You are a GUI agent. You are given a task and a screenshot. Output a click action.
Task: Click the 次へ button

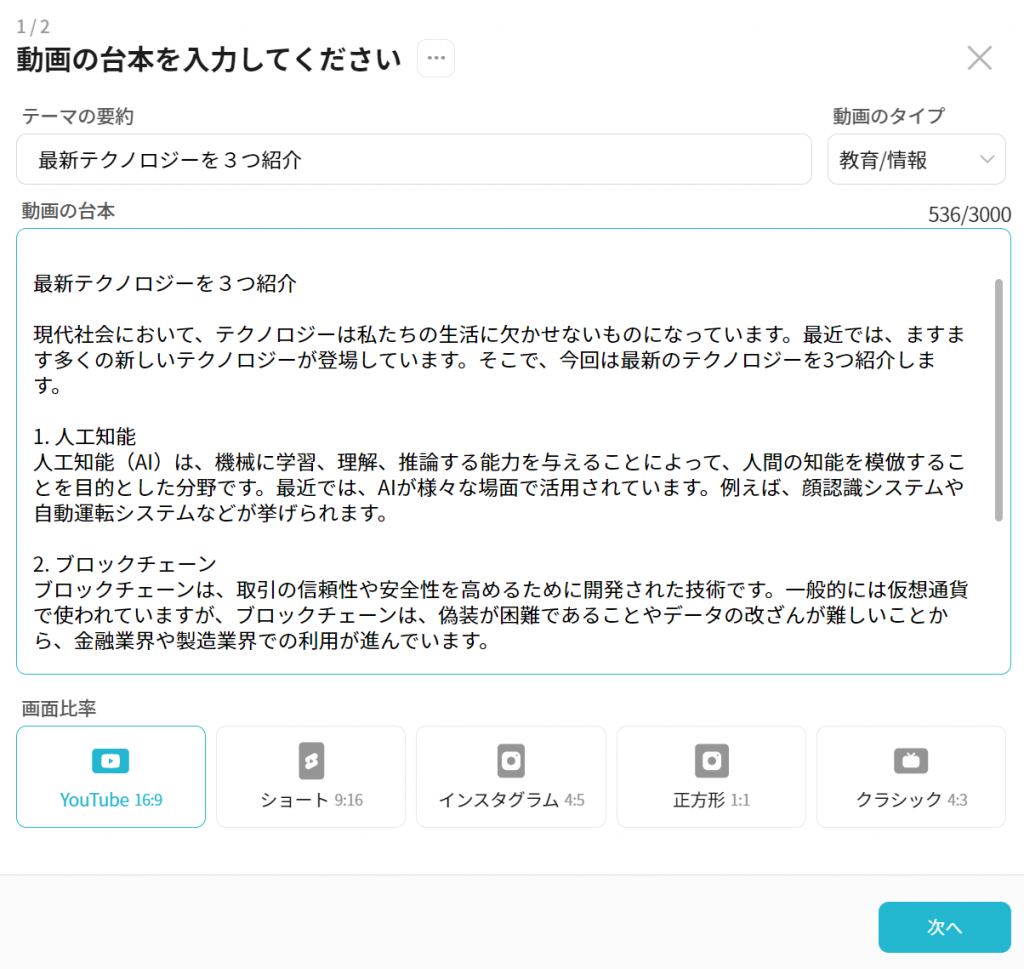[944, 927]
